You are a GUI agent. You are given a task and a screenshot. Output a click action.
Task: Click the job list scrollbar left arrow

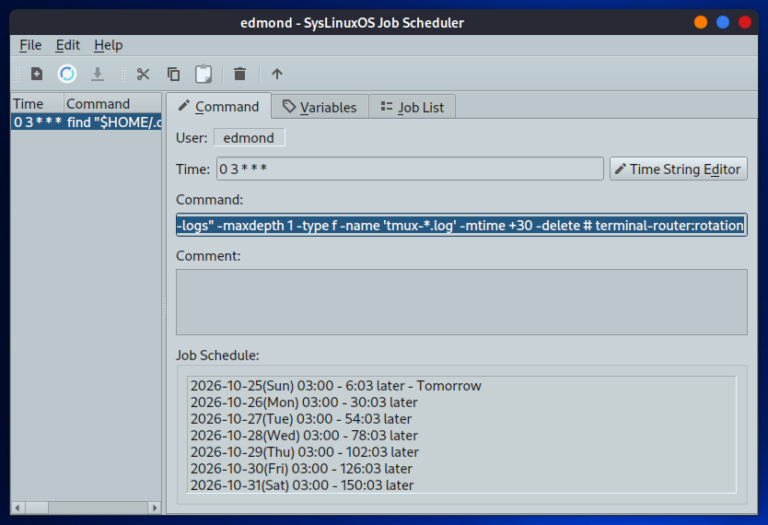point(17,508)
